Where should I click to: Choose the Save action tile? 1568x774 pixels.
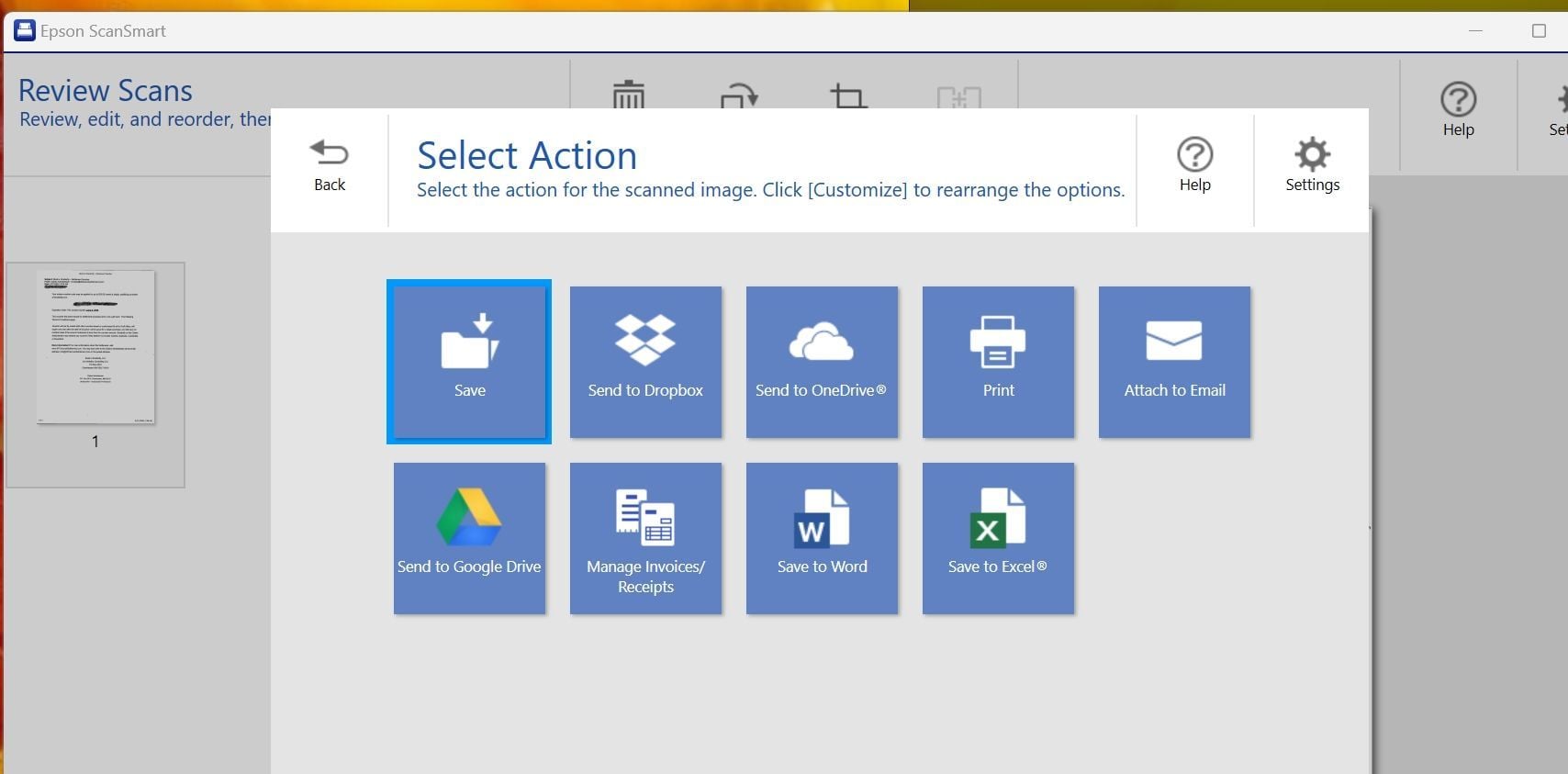(x=469, y=362)
